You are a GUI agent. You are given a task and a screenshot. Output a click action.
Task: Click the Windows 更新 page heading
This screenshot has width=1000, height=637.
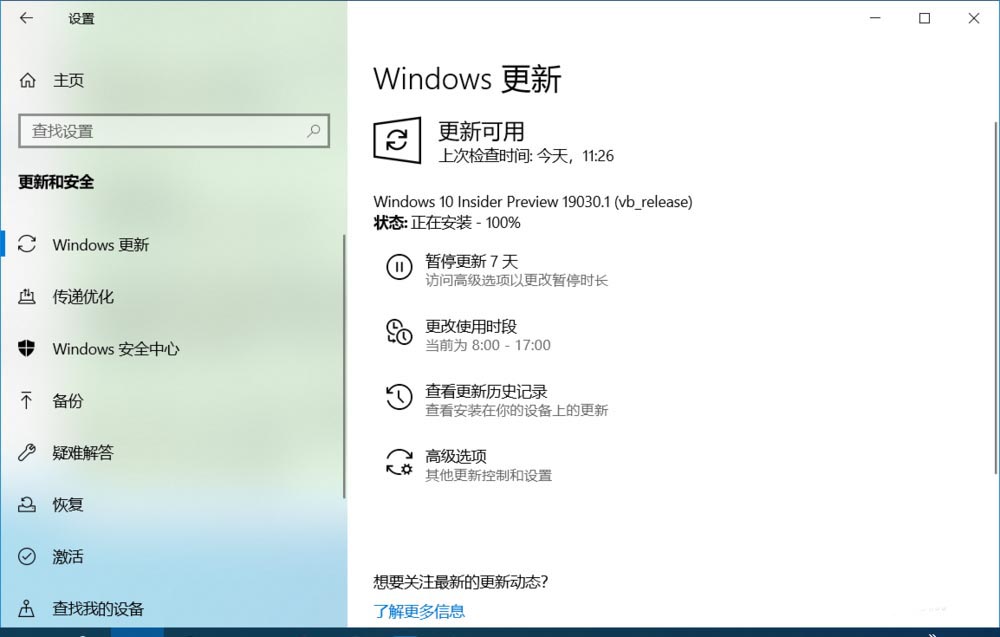467,79
